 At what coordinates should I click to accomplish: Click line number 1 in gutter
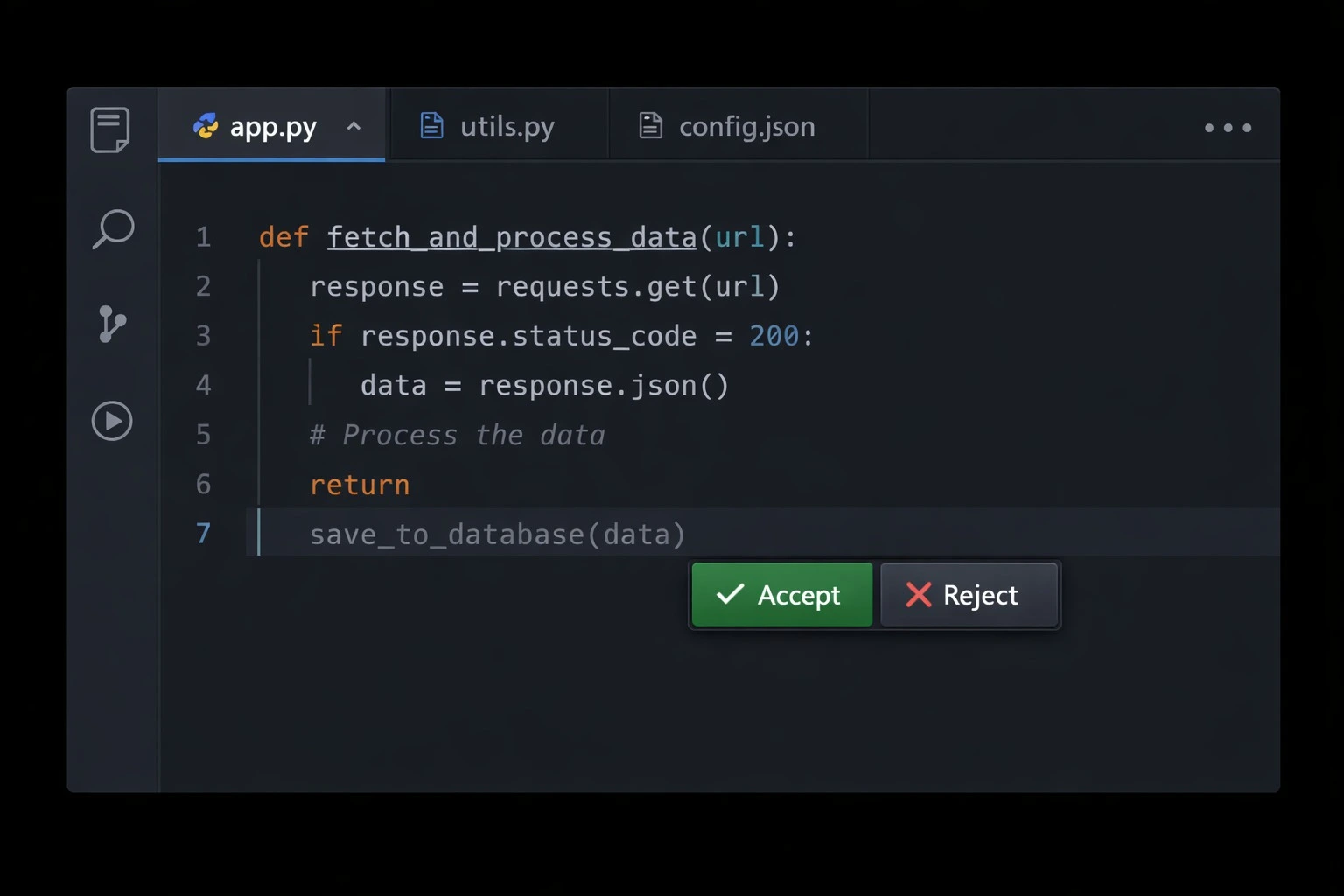203,237
